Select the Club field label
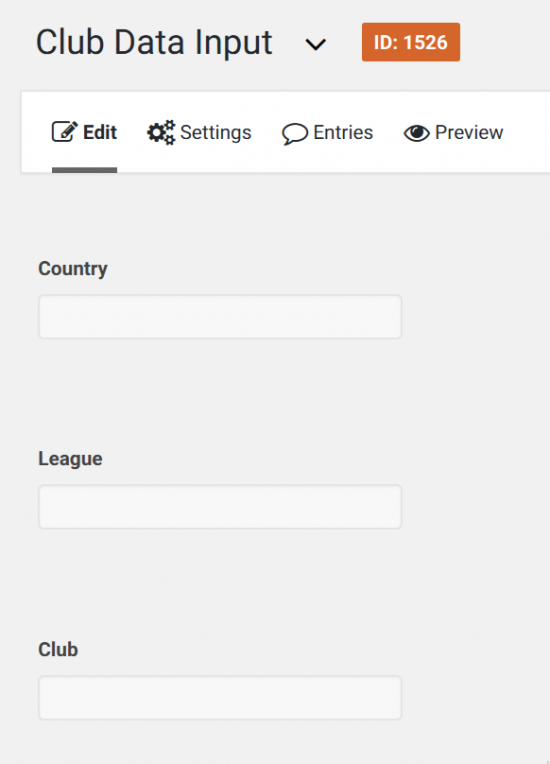 (58, 649)
